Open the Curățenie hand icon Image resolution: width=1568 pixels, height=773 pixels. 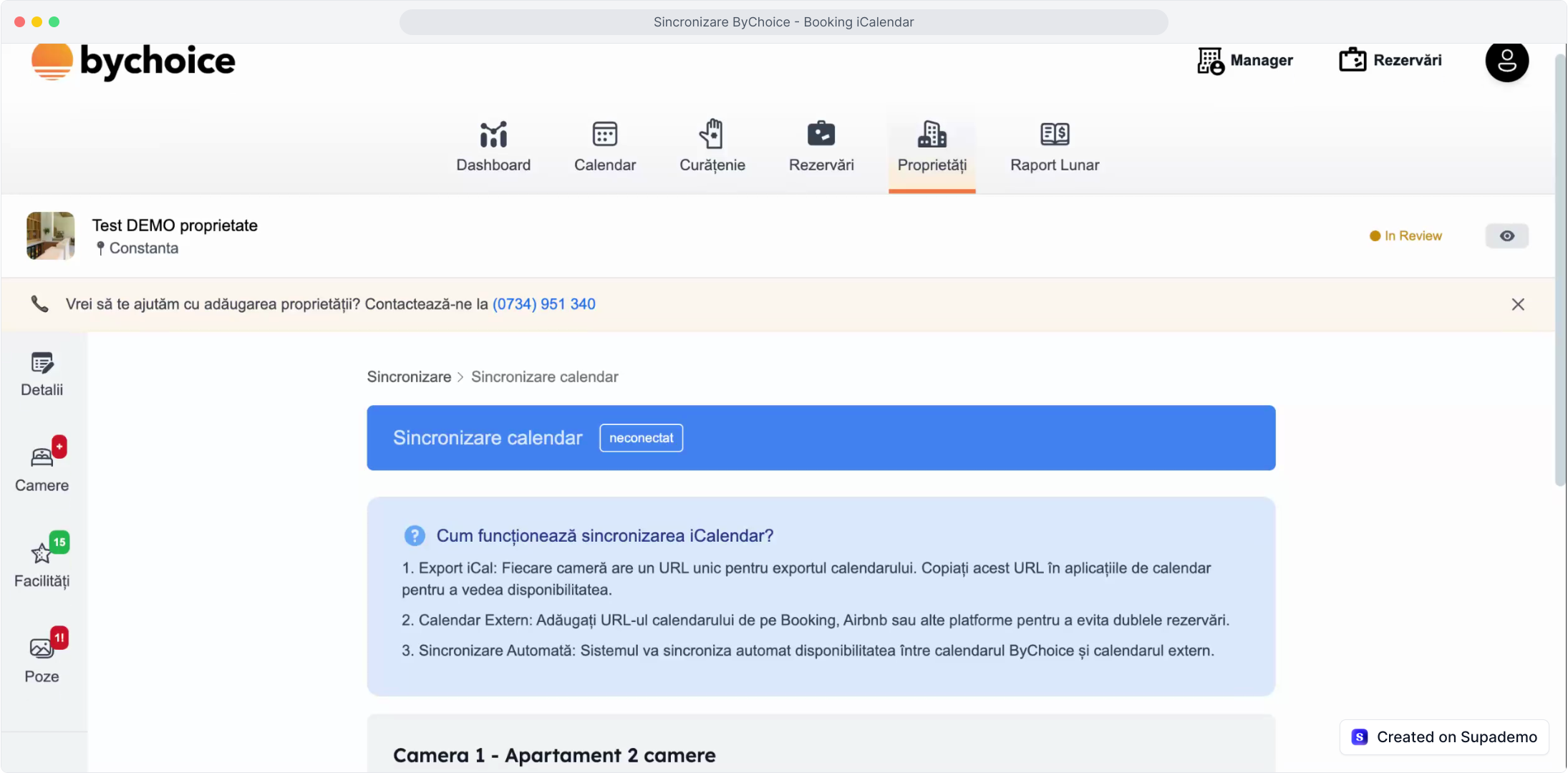(712, 134)
